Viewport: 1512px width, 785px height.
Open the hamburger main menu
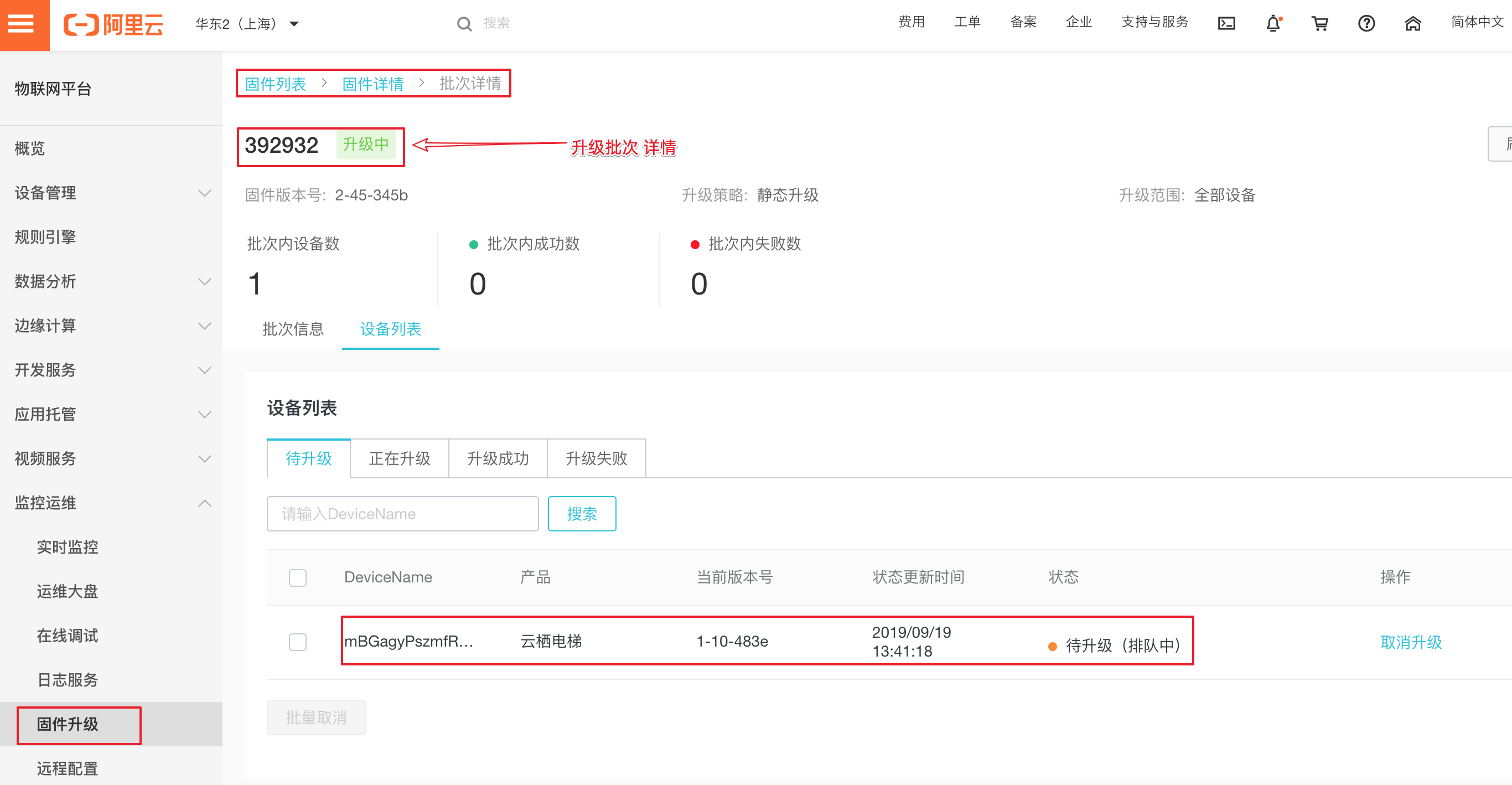coord(21,24)
